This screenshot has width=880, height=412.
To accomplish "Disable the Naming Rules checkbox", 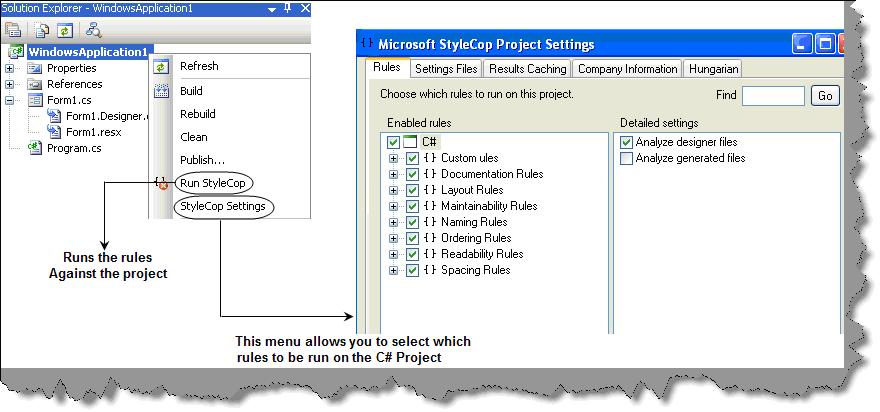I will click(412, 222).
